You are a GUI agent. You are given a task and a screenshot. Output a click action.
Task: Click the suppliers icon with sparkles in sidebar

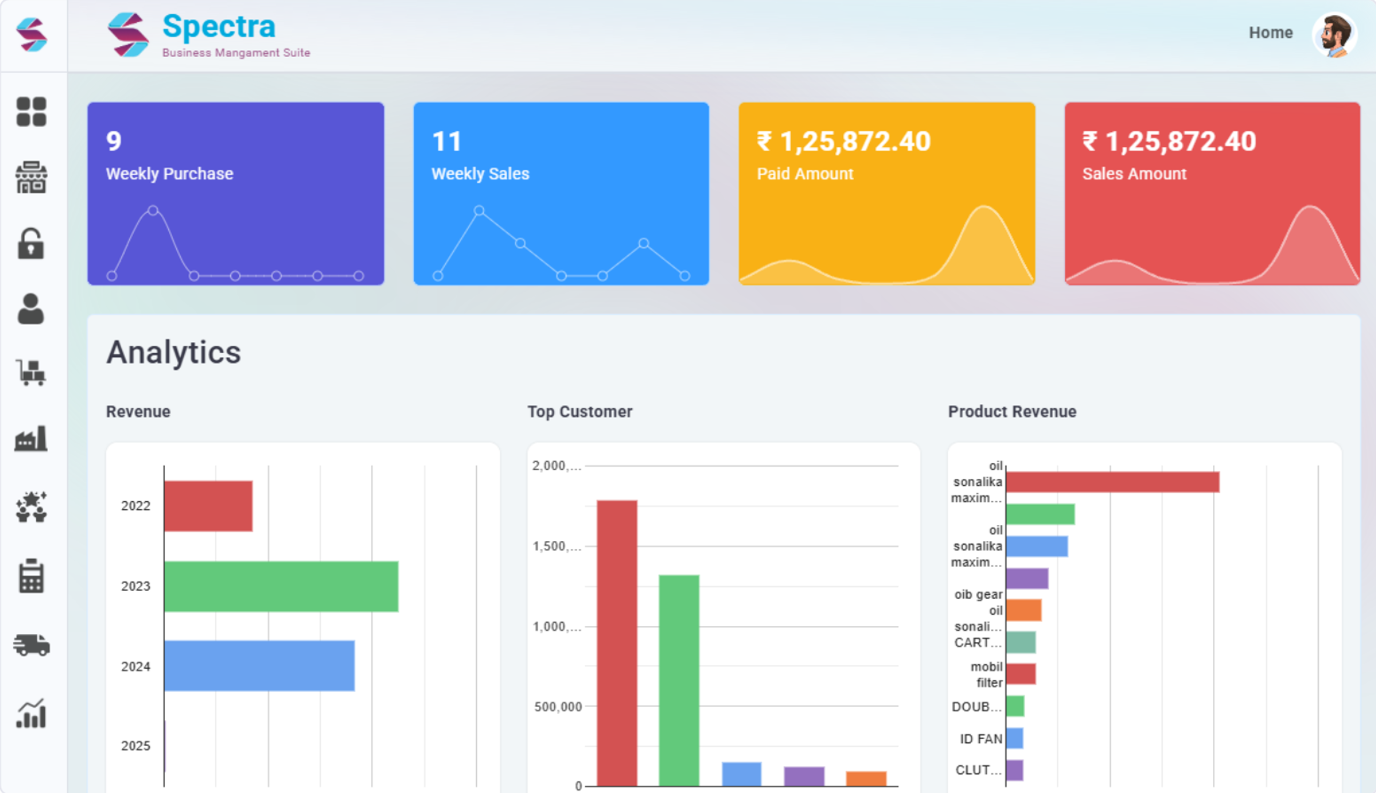pos(33,506)
